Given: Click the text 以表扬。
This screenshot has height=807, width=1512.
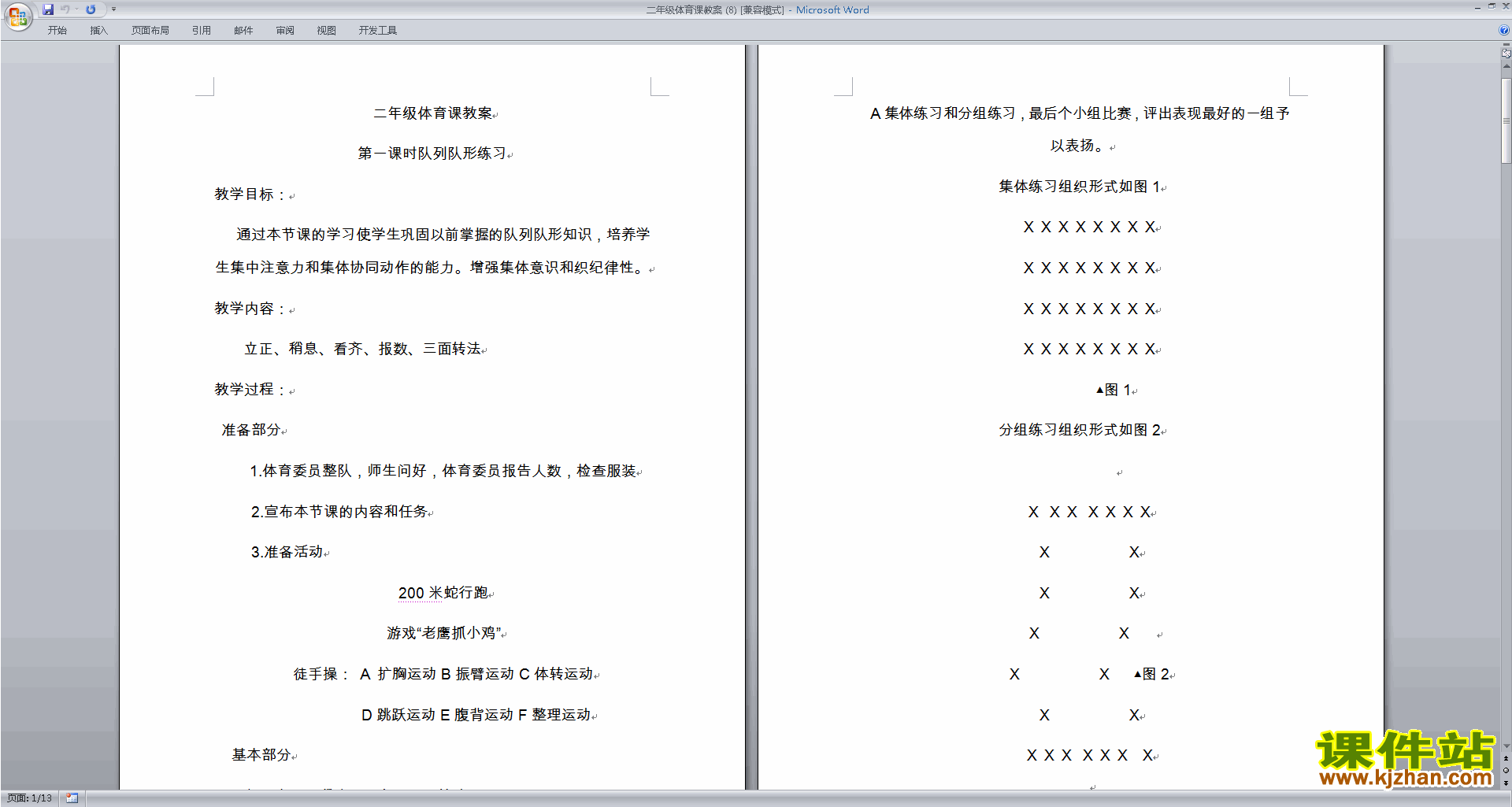Looking at the screenshot, I should (1080, 146).
